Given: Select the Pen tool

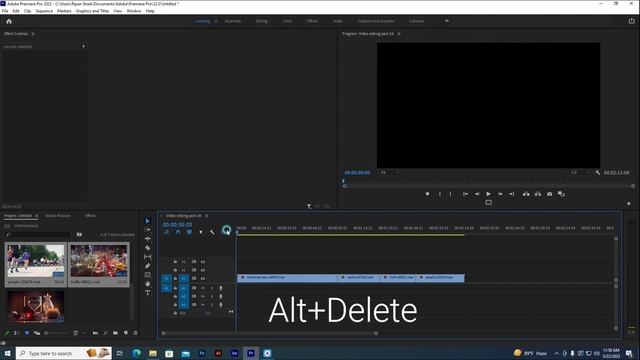Looking at the screenshot, I should pos(148,266).
